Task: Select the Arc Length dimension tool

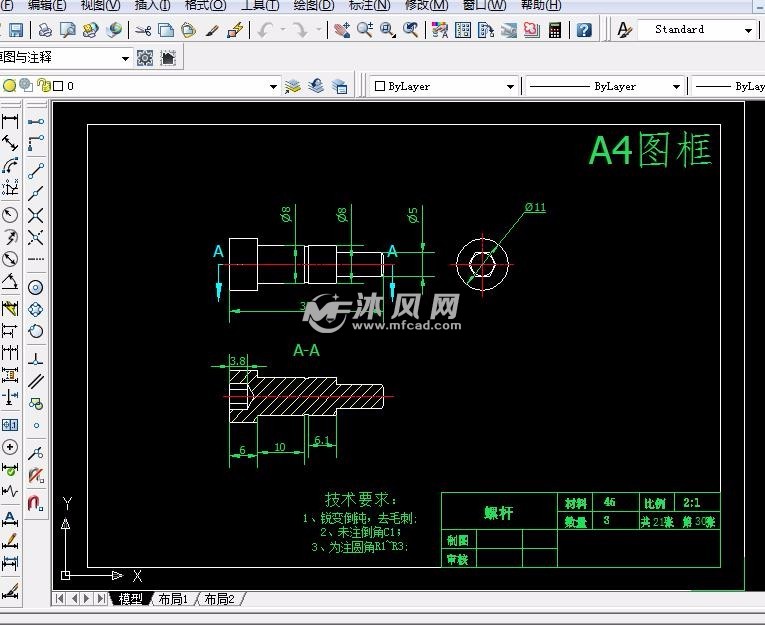Action: pos(10,165)
